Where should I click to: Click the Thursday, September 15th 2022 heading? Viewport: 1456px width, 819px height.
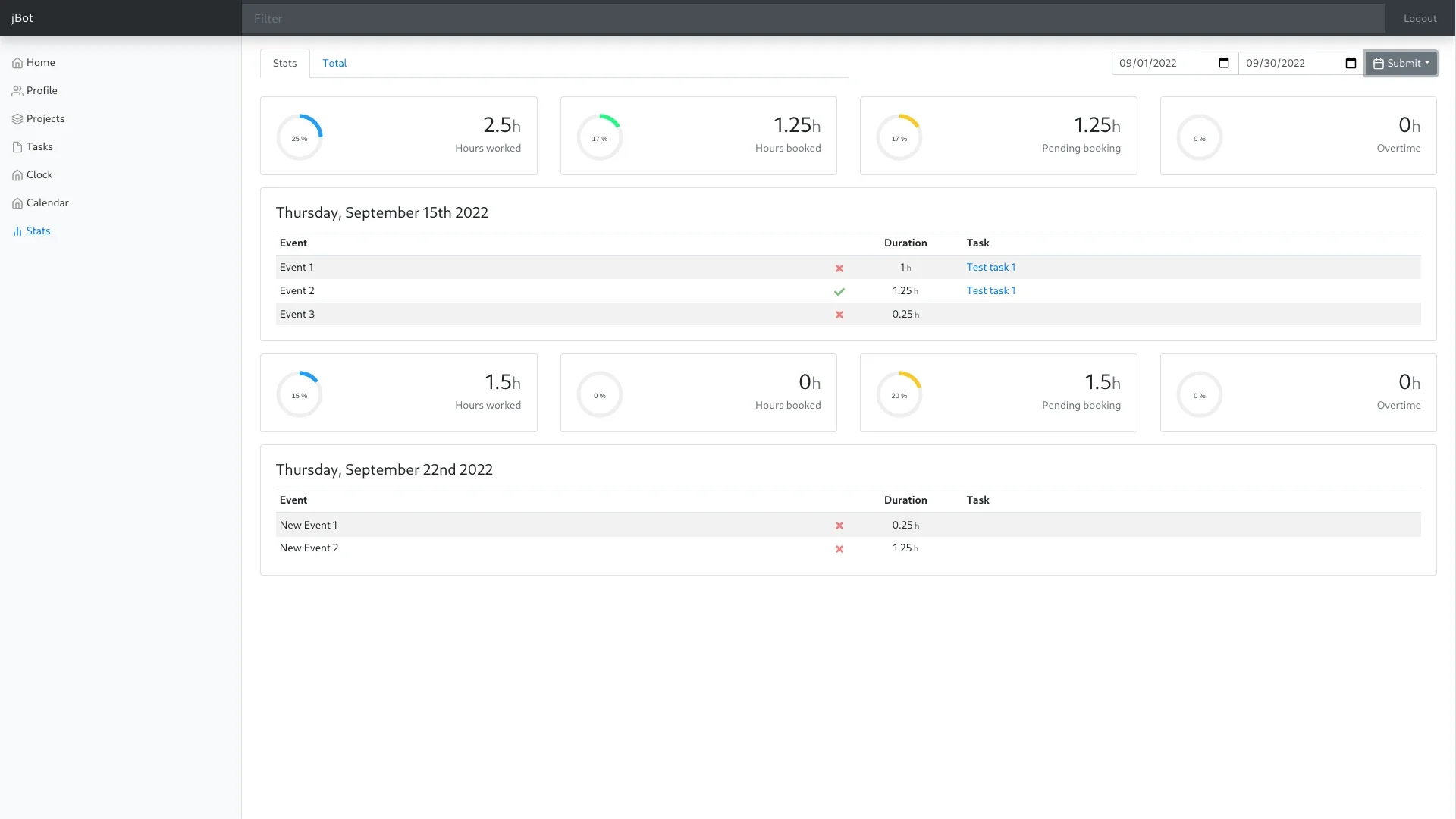382,212
